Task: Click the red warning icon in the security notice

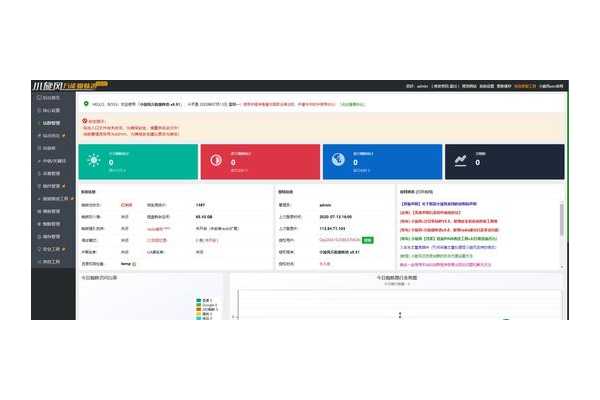Action: click(x=86, y=120)
